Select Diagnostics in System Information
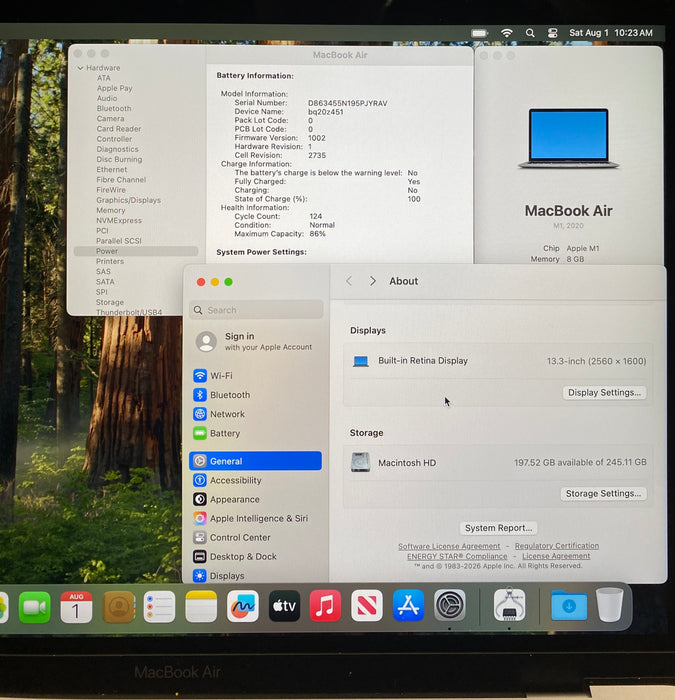 pyautogui.click(x=117, y=149)
